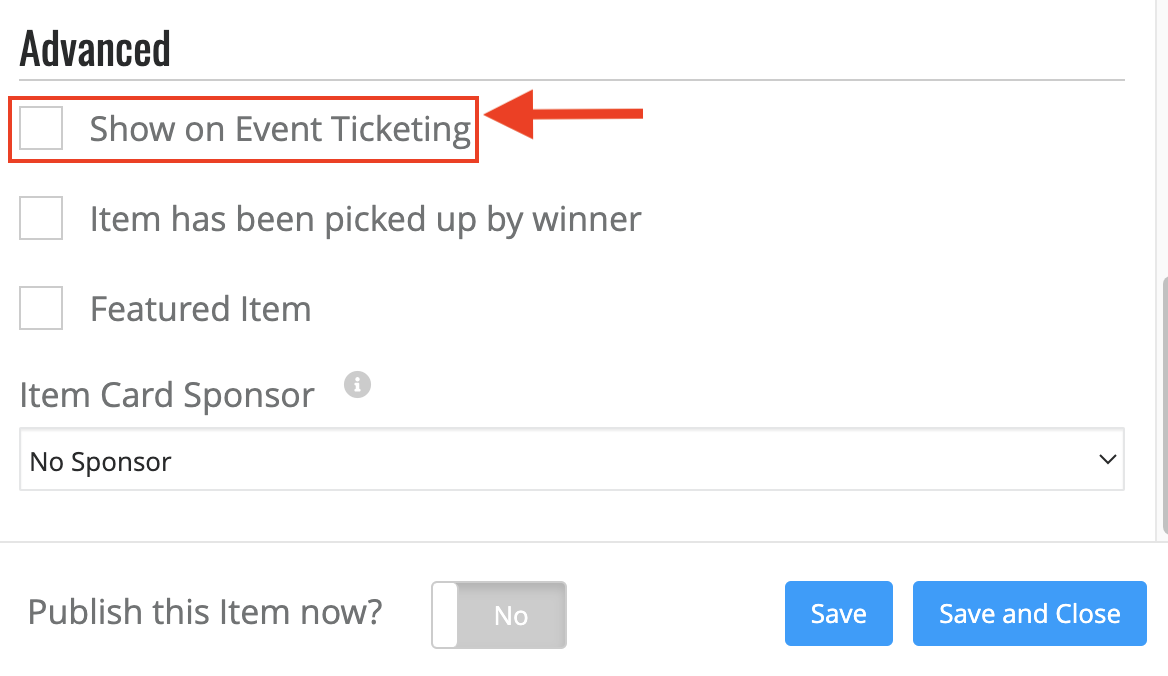Click the Save and Close button
The width and height of the screenshot is (1168, 676).
tap(1029, 613)
